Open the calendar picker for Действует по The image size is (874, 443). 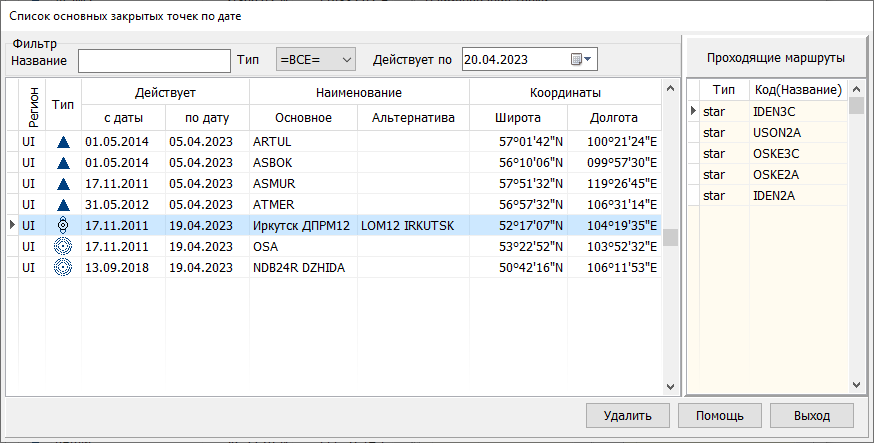(x=581, y=60)
